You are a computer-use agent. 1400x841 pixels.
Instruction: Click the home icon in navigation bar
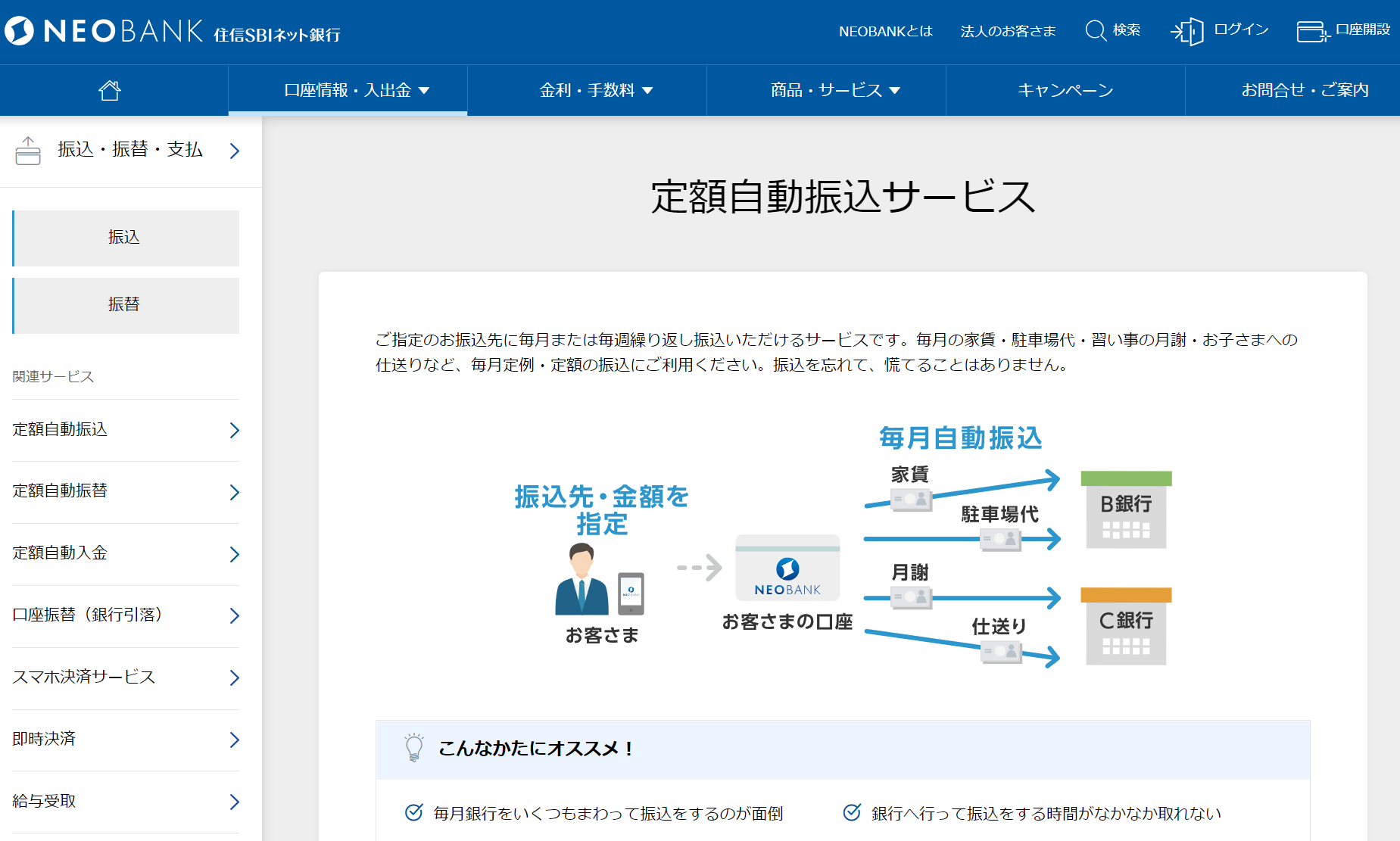(110, 91)
